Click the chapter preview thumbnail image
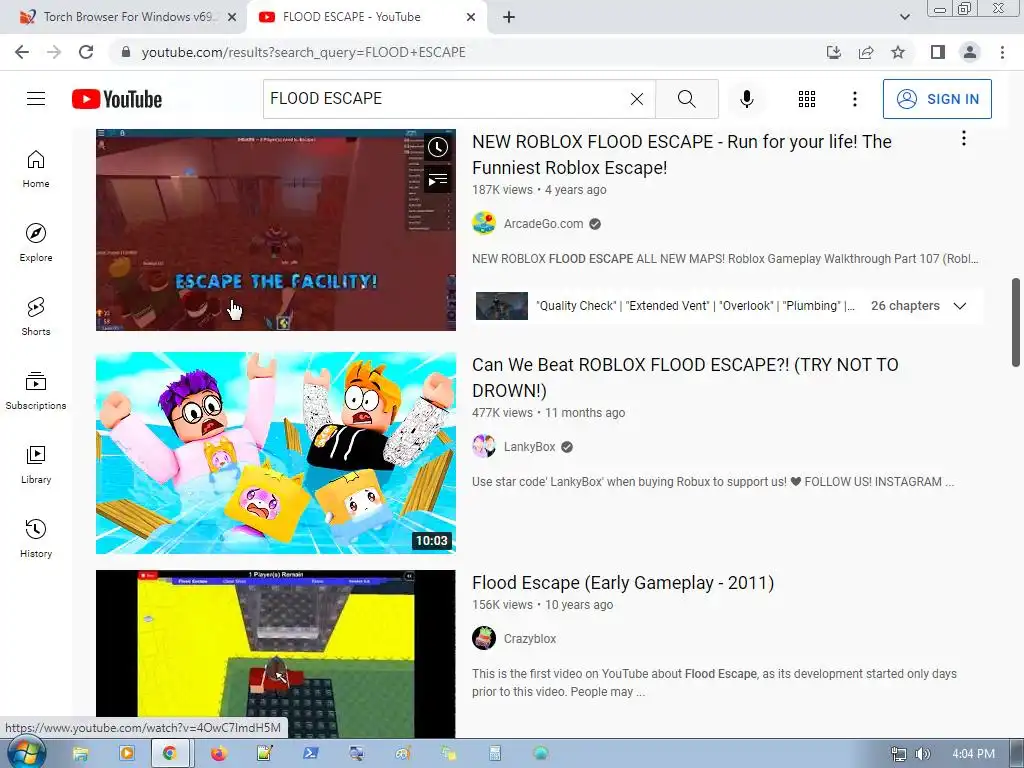Image resolution: width=1024 pixels, height=768 pixels. point(502,306)
